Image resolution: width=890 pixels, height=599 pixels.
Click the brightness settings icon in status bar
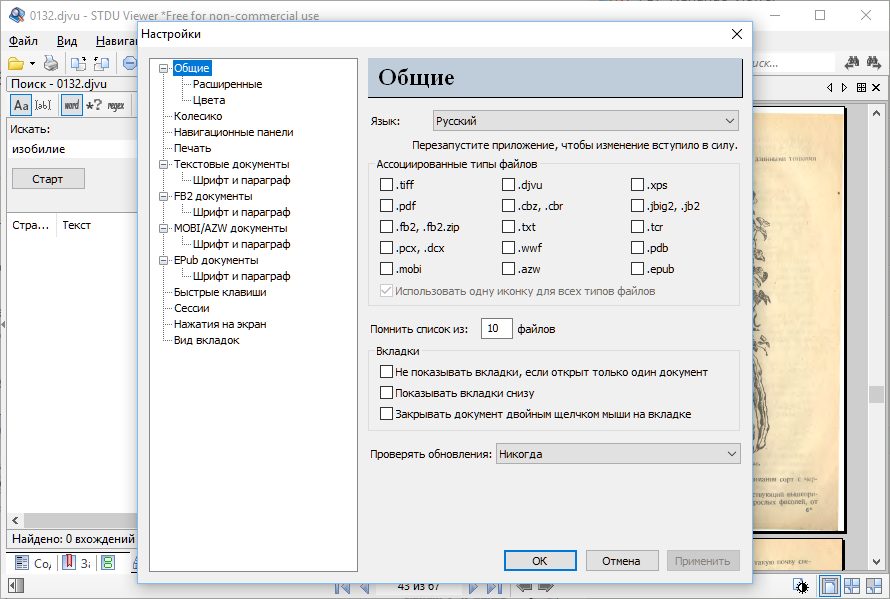801,586
